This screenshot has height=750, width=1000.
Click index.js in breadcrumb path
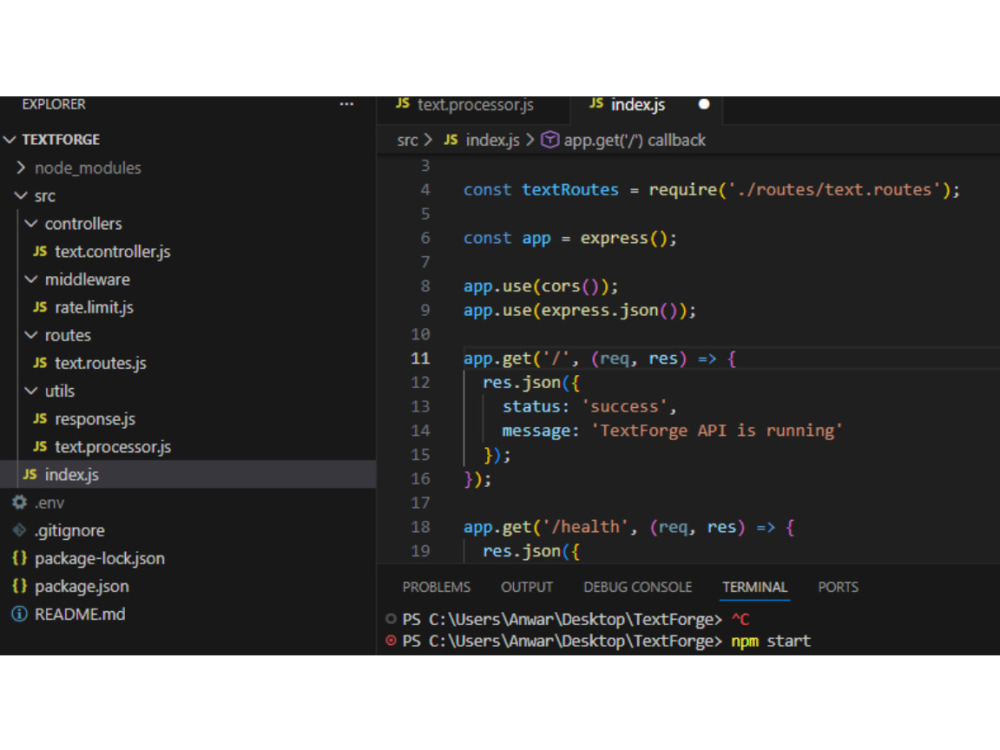click(492, 140)
